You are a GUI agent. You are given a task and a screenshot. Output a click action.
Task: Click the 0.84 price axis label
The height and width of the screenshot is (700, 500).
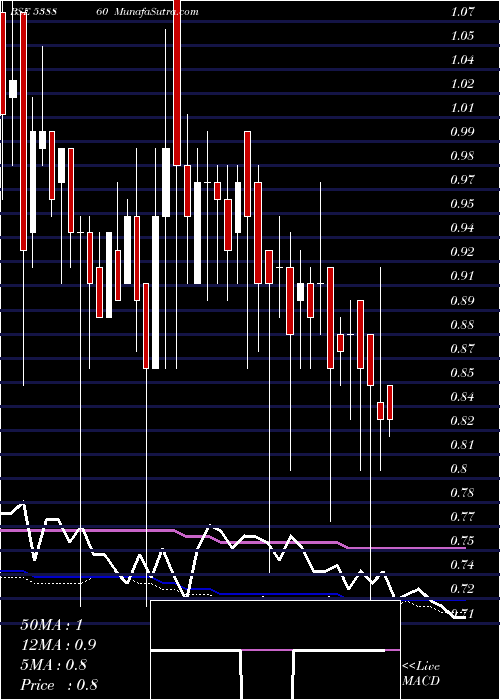(x=462, y=397)
